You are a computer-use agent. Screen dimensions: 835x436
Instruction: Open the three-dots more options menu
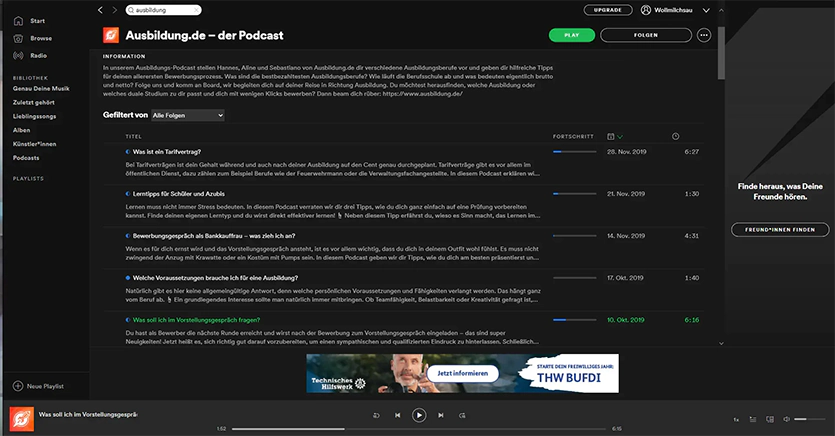point(704,35)
